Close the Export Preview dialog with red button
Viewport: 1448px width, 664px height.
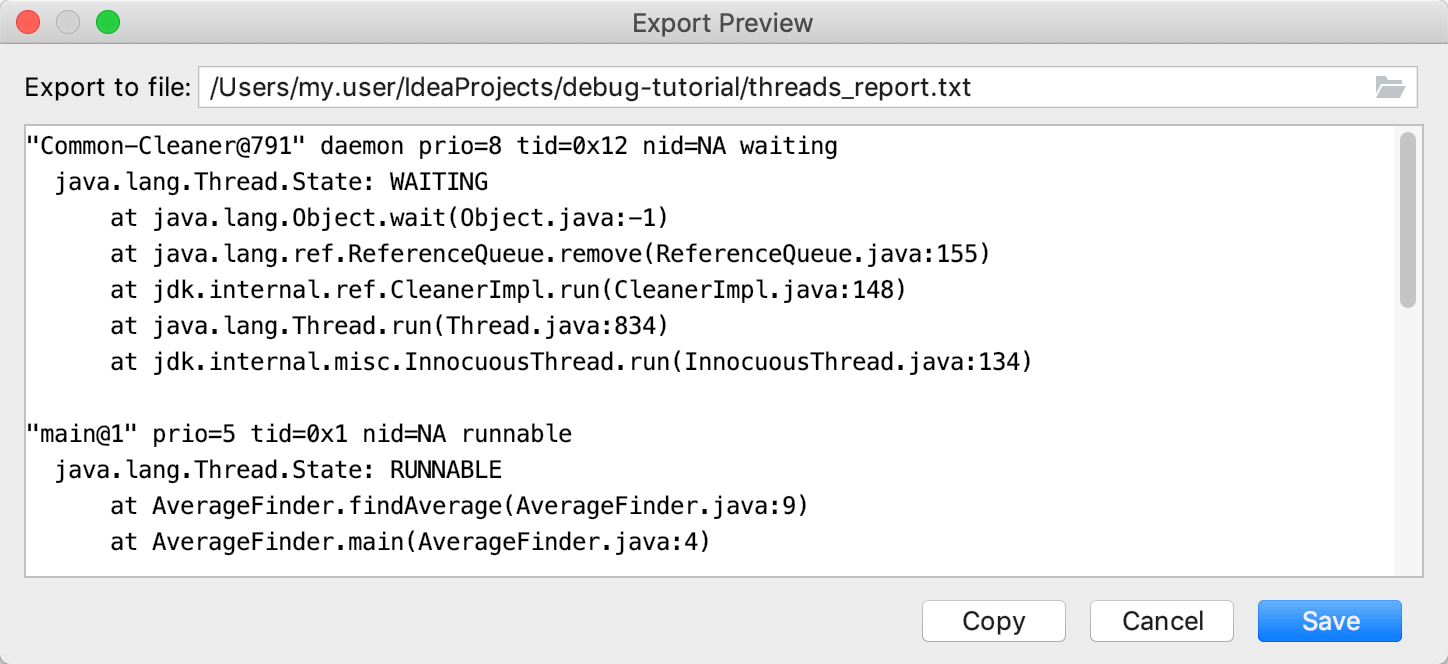coord(29,22)
